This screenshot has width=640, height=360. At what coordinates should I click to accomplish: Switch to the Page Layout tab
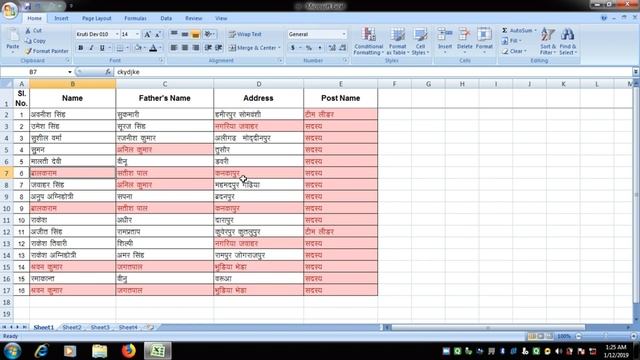click(96, 18)
